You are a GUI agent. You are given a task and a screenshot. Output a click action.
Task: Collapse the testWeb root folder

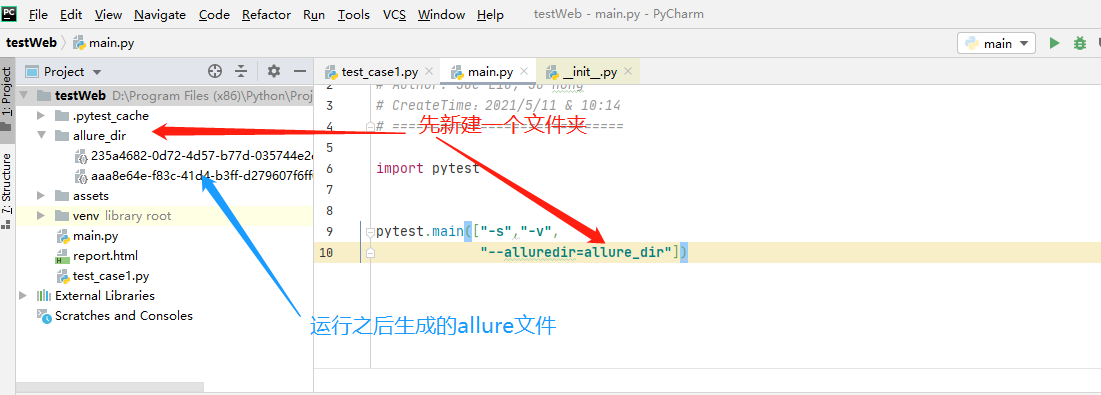(x=25, y=95)
